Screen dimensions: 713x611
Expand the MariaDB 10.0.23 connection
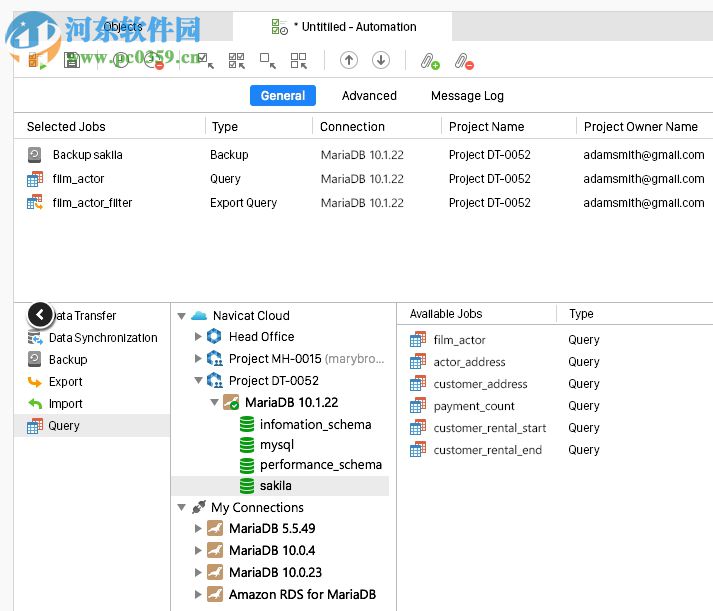[198, 572]
